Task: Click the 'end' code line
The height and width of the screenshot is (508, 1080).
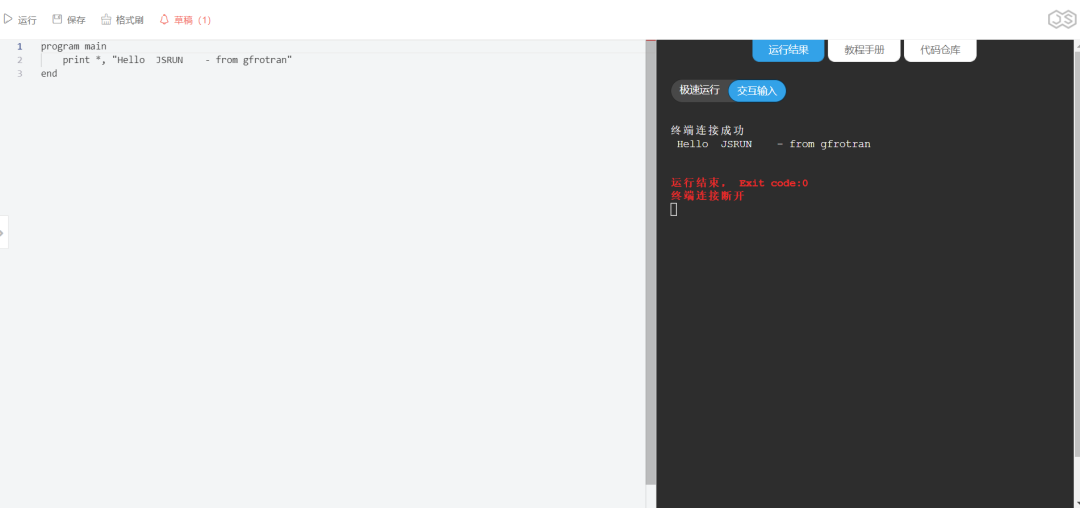Action: click(x=49, y=73)
